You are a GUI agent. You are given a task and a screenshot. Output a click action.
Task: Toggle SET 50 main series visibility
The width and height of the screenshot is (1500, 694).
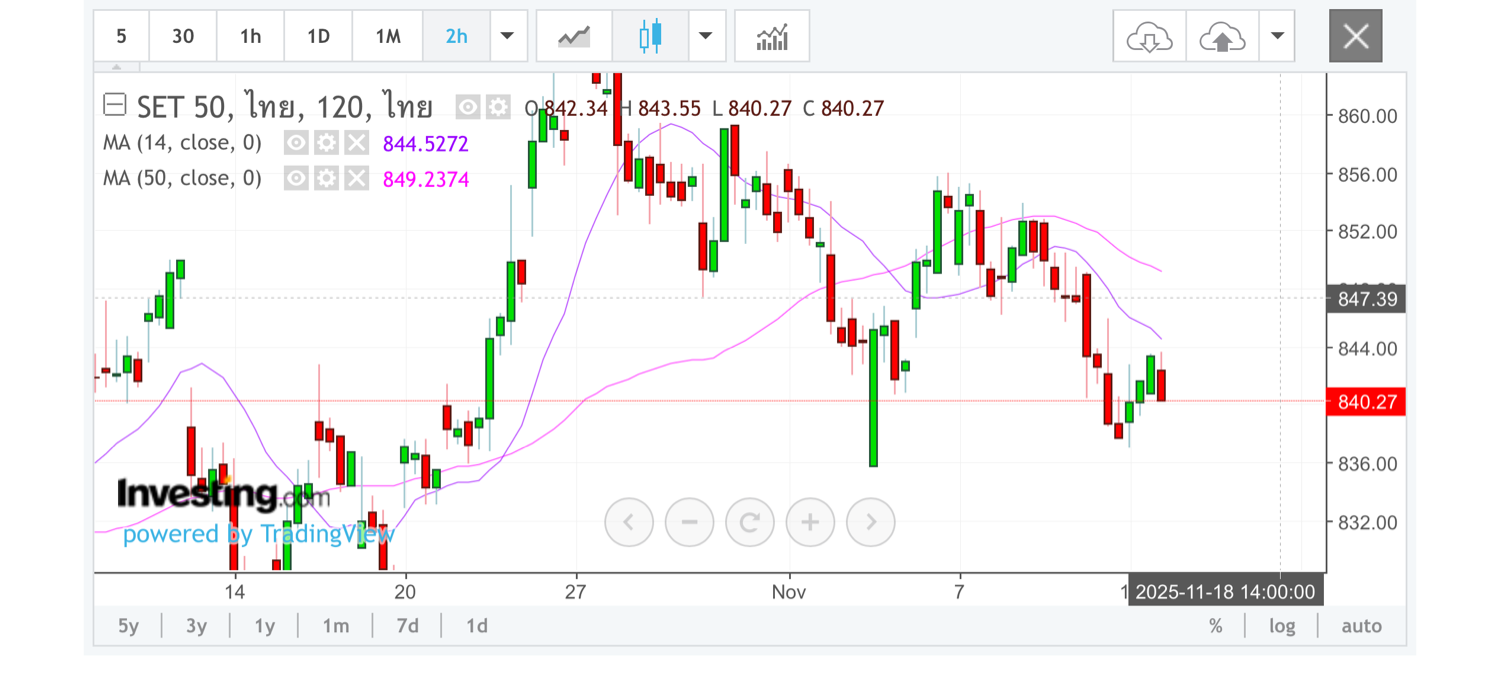tap(467, 107)
